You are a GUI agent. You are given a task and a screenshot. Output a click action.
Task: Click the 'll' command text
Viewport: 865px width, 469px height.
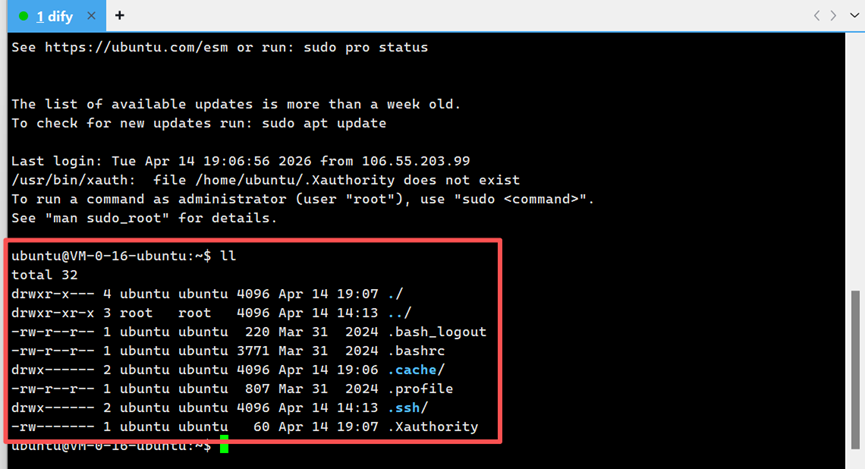tap(228, 256)
